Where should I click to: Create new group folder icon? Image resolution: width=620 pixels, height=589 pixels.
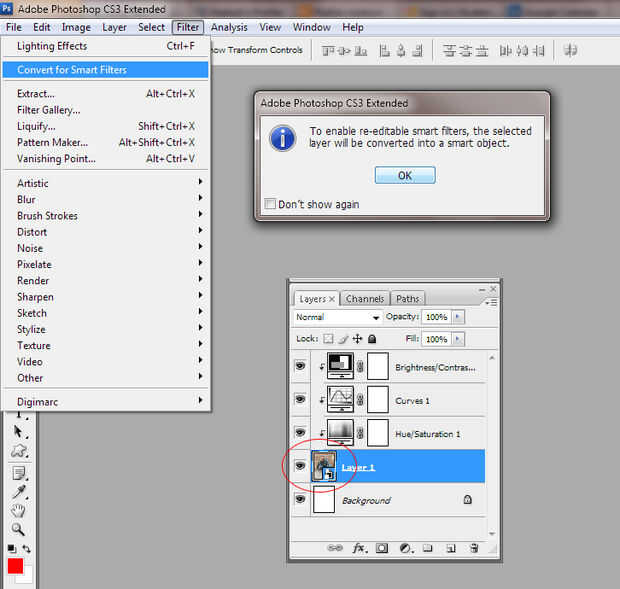427,548
